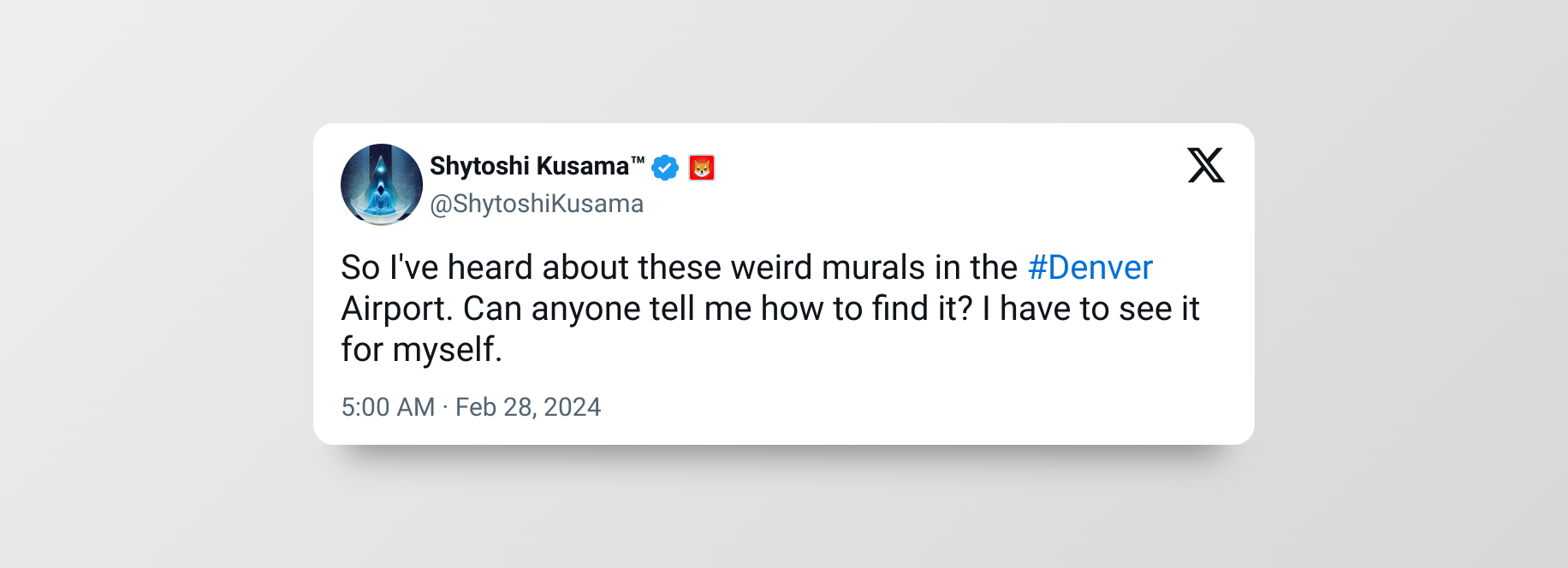Open the #Denver hashtag
Screen dimensions: 1568x568
pos(1090,268)
